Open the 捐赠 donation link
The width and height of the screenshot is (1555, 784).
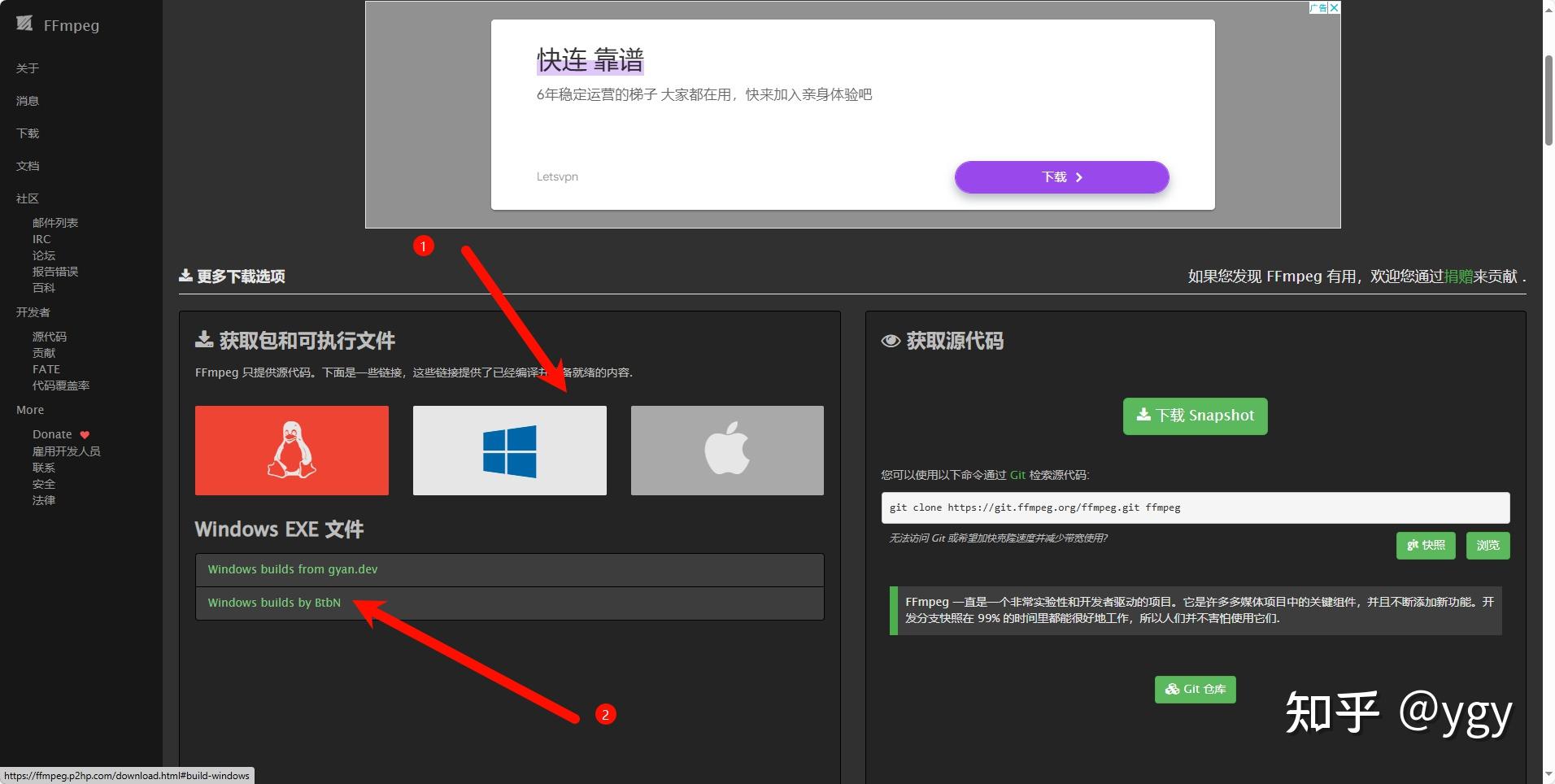pos(1460,276)
